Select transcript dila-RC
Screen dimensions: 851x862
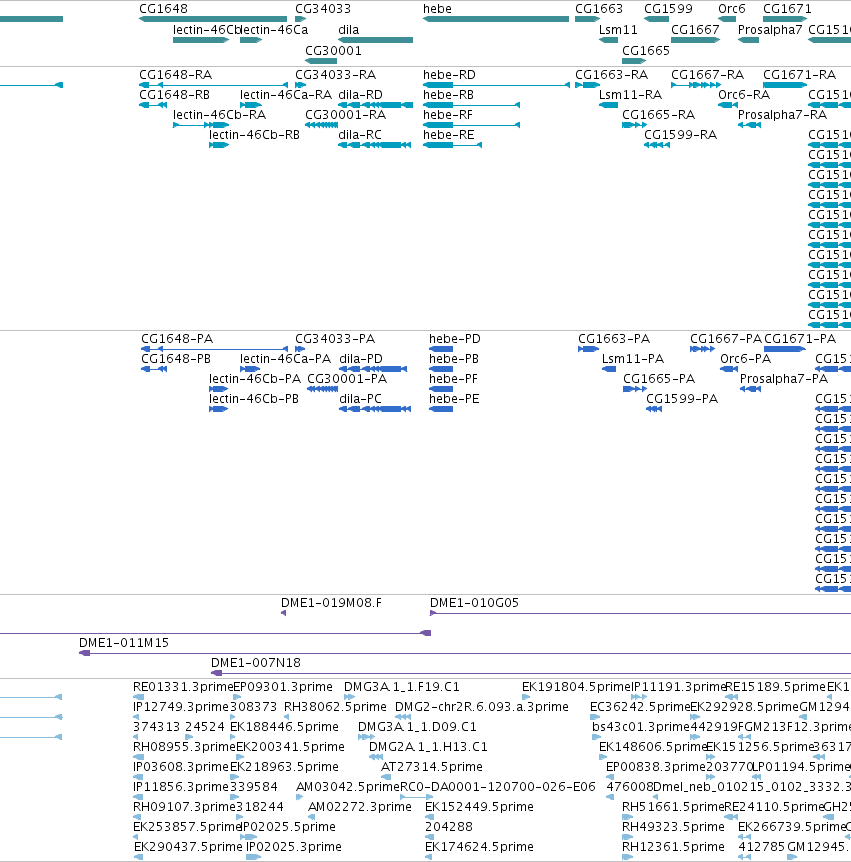[360, 135]
